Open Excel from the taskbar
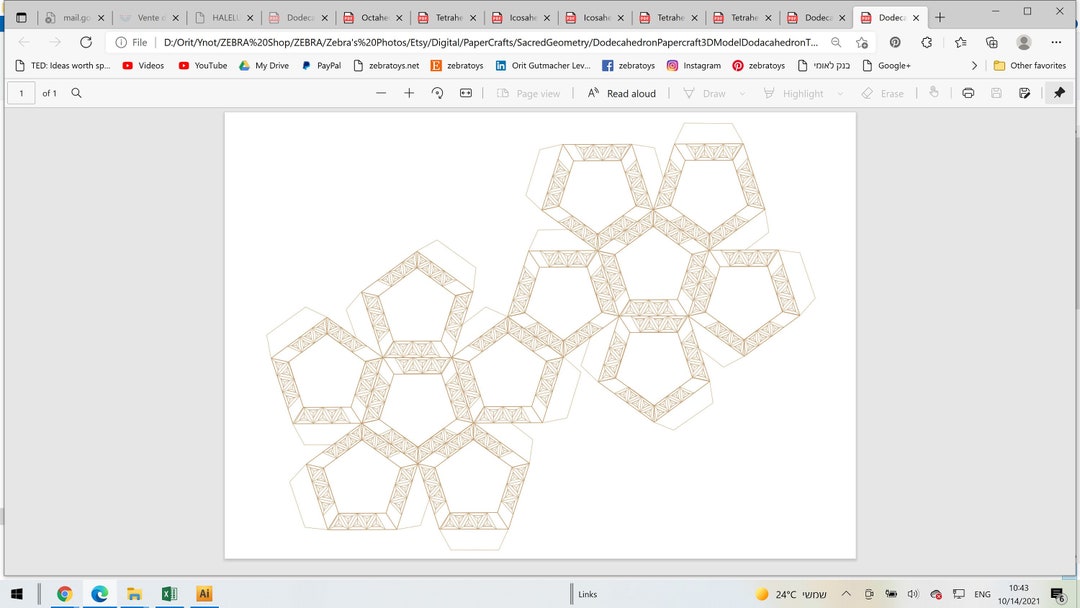Screen dimensions: 1080x608 click(x=169, y=593)
